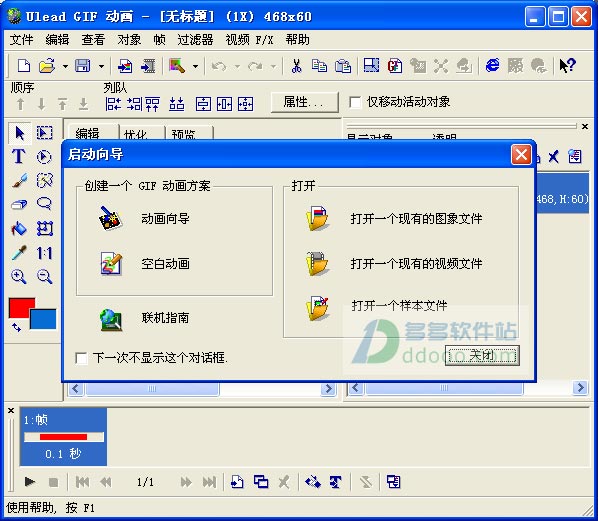Viewport: 598px width, 521px height.
Task: Click the open sample file folder icon
Action: (317, 309)
